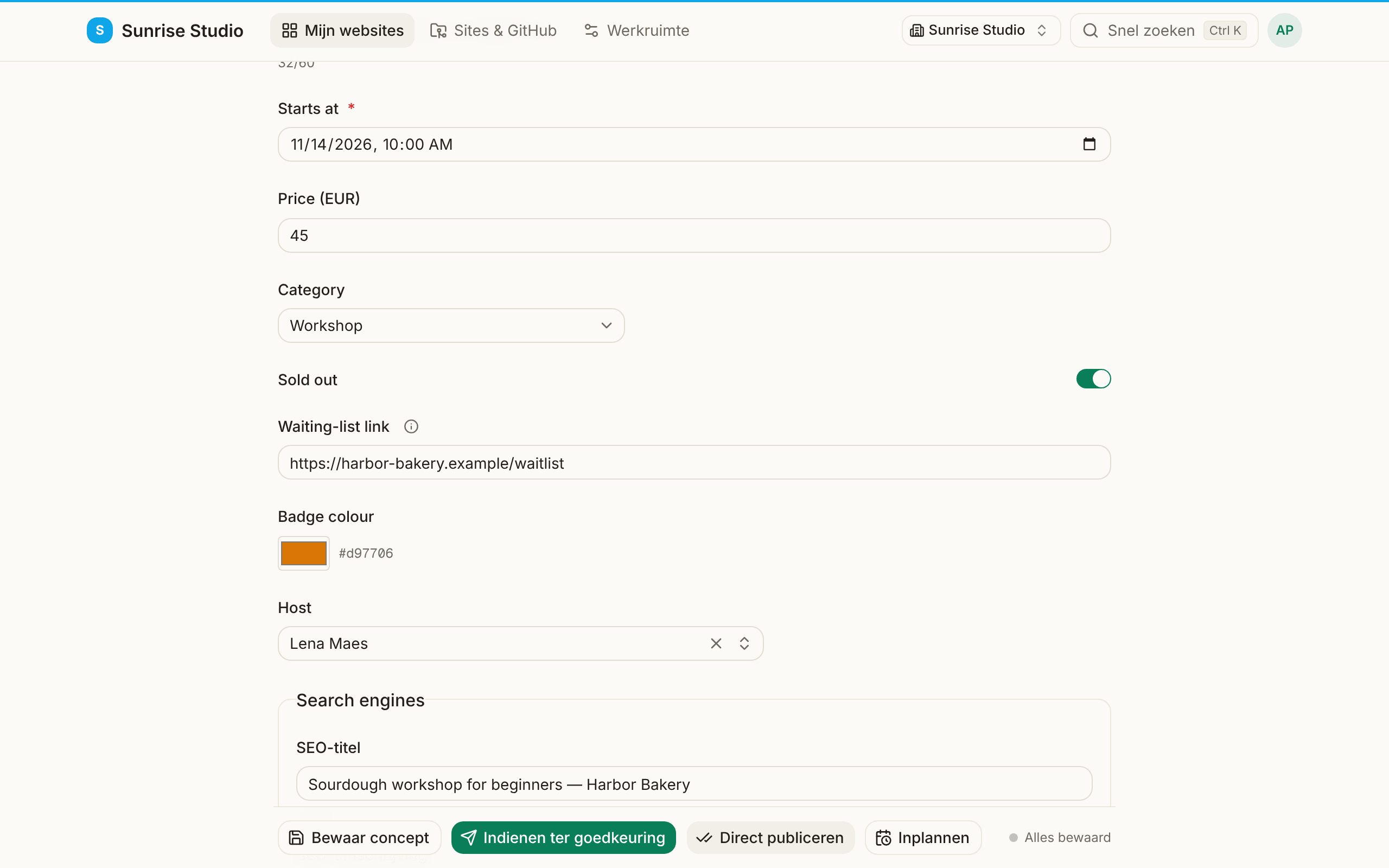This screenshot has height=868, width=1389.
Task: Click the Sunrise Studio brand name
Action: tap(182, 30)
